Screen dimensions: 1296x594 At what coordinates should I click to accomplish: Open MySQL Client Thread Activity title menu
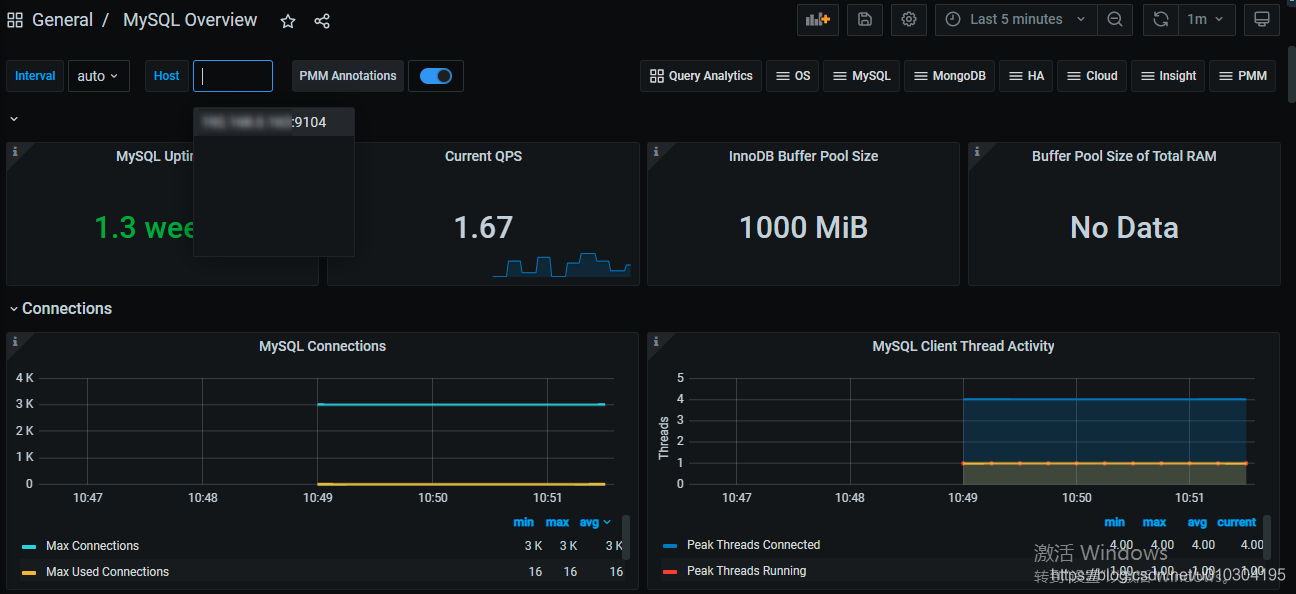point(963,346)
